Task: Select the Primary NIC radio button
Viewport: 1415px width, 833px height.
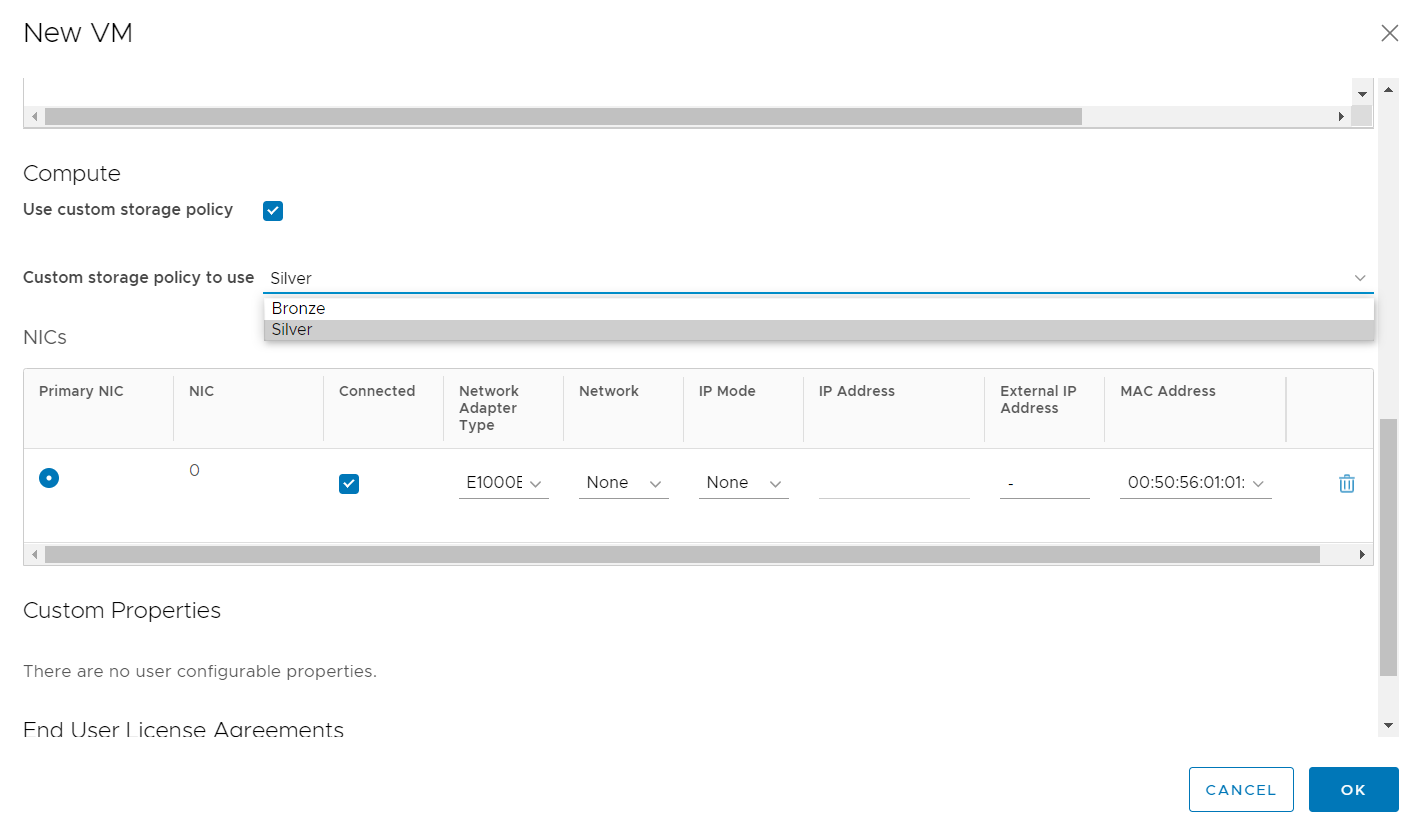Action: point(49,478)
